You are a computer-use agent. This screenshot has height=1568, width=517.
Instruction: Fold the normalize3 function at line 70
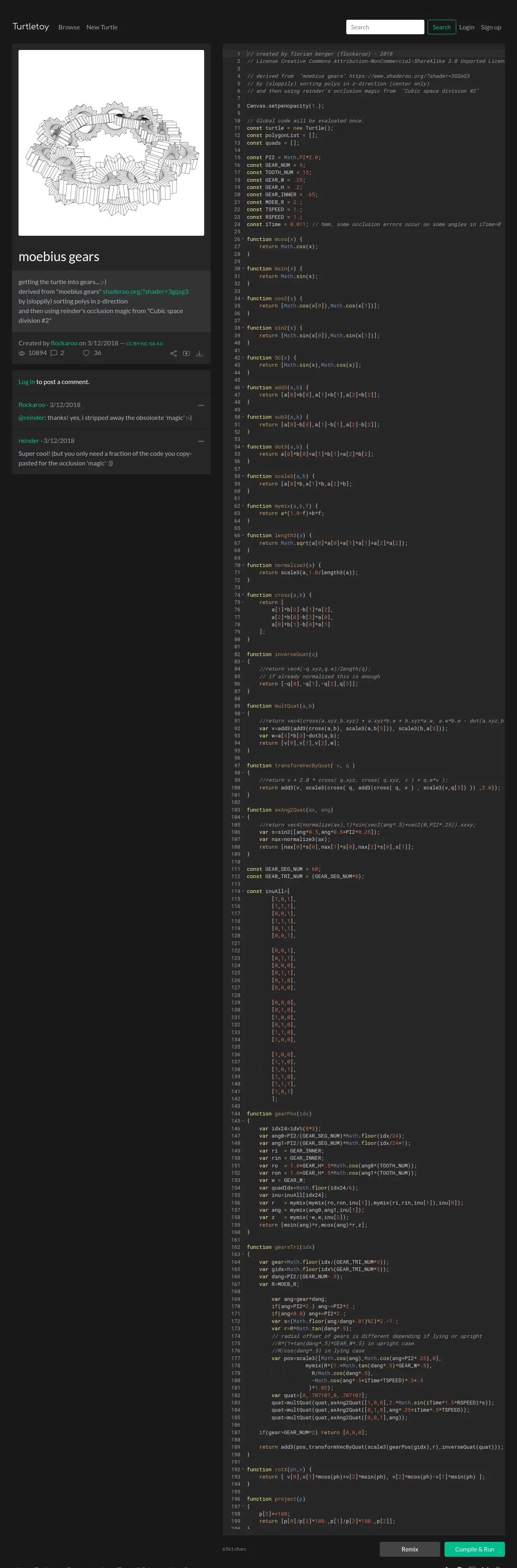pyautogui.click(x=243, y=565)
